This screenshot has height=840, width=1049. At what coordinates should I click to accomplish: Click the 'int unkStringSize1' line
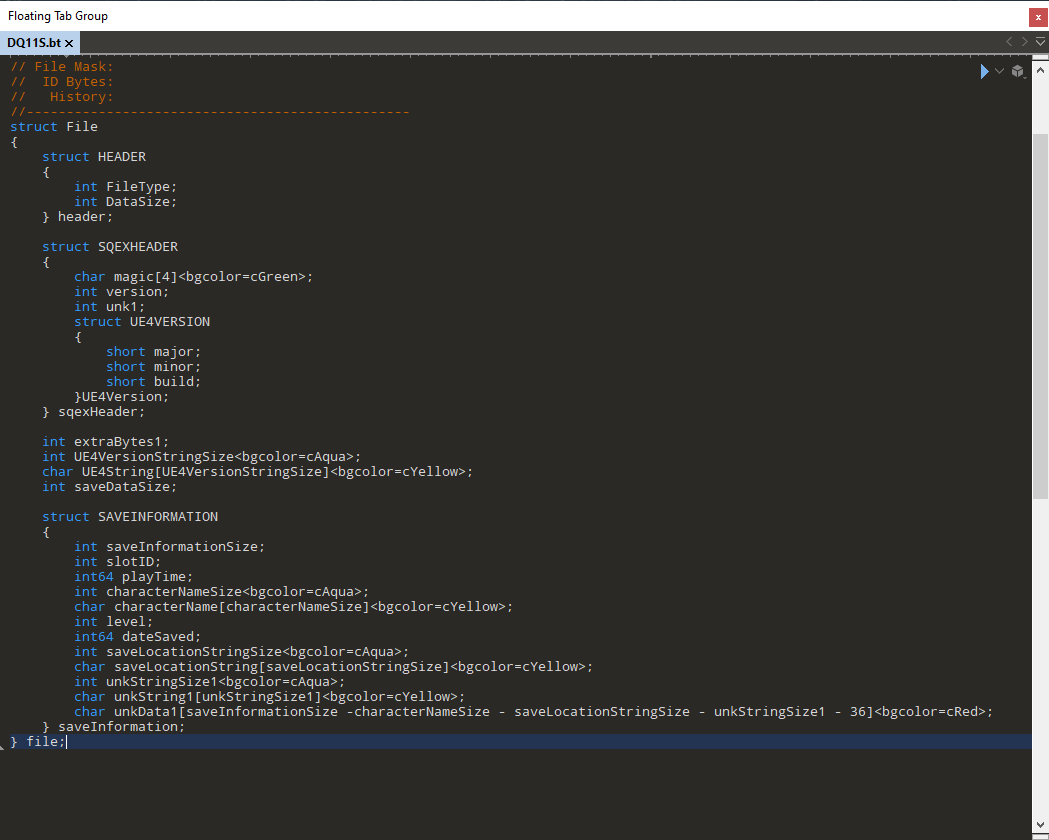(209, 681)
